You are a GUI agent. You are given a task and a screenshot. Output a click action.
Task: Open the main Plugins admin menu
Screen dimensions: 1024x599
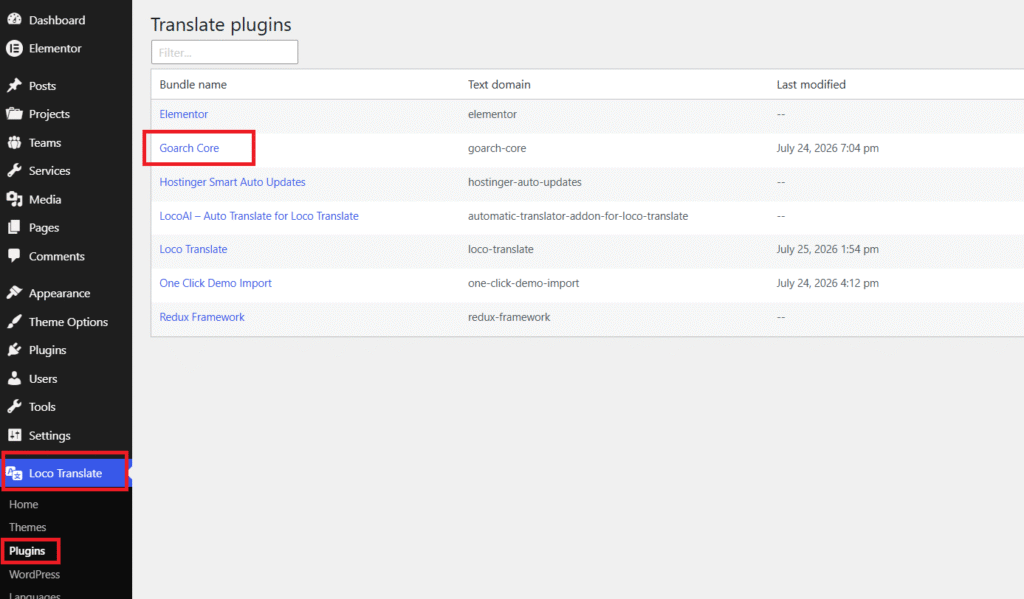click(x=48, y=350)
